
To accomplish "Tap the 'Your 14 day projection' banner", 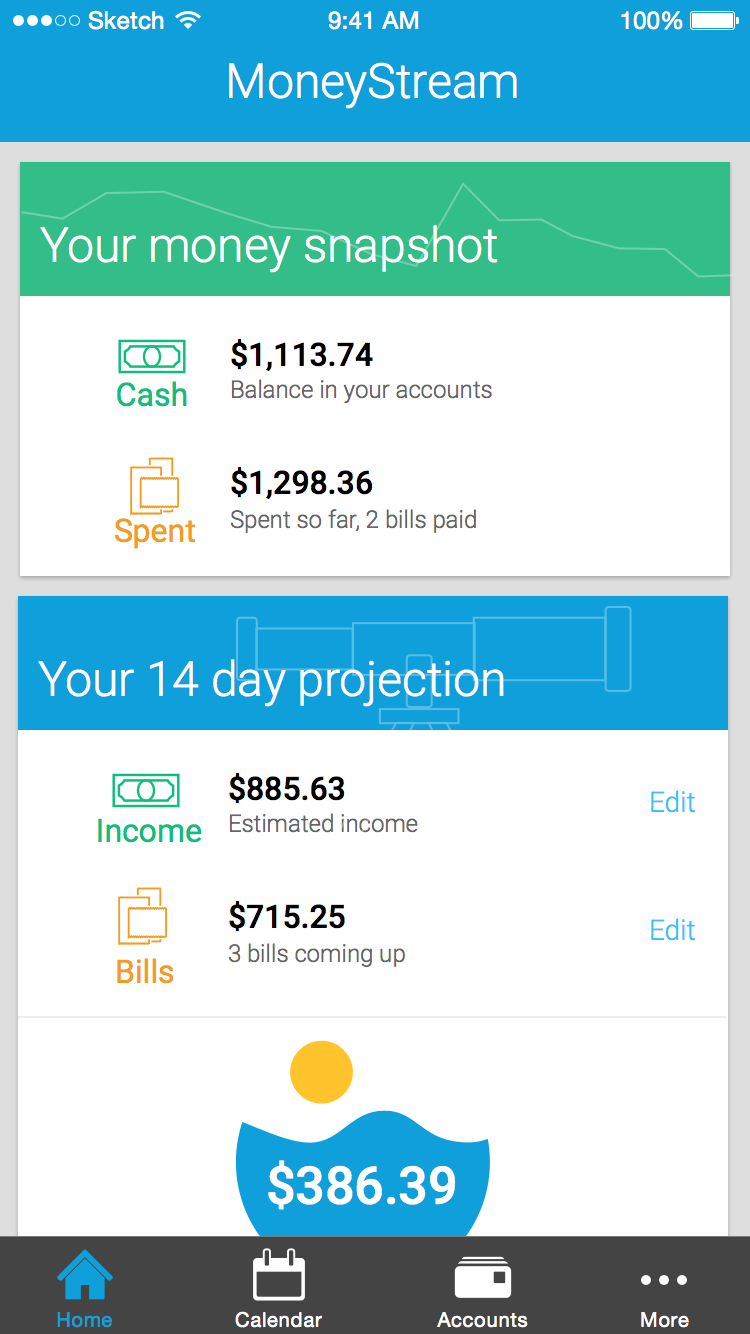I will (x=372, y=664).
